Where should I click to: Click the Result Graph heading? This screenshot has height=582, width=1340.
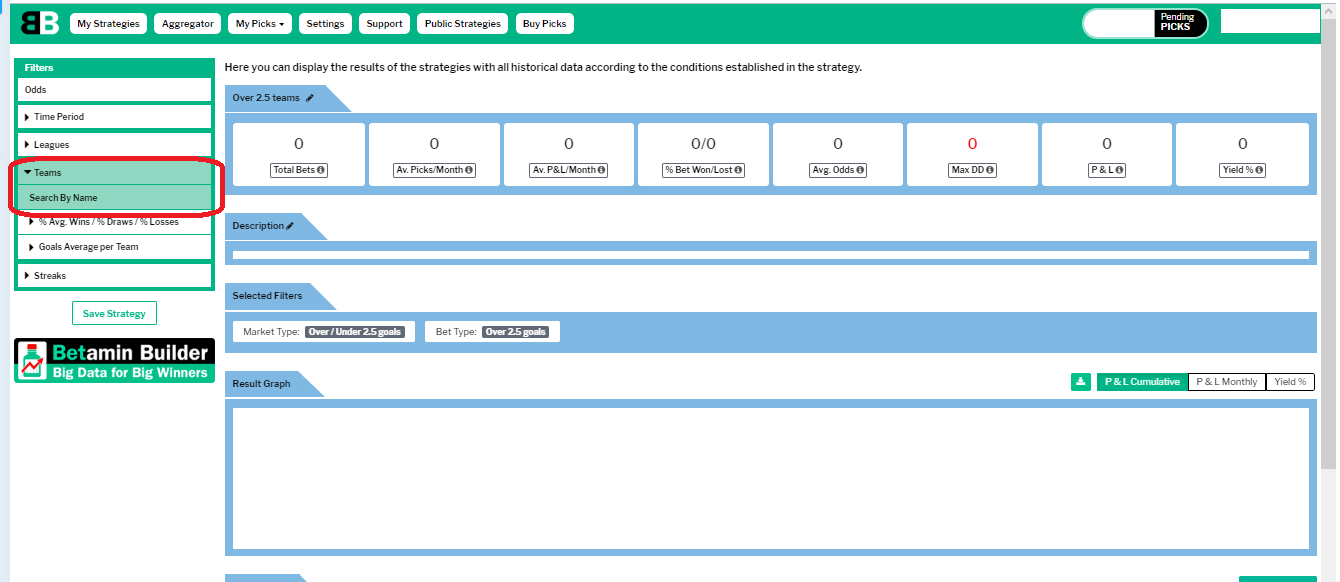pos(261,384)
